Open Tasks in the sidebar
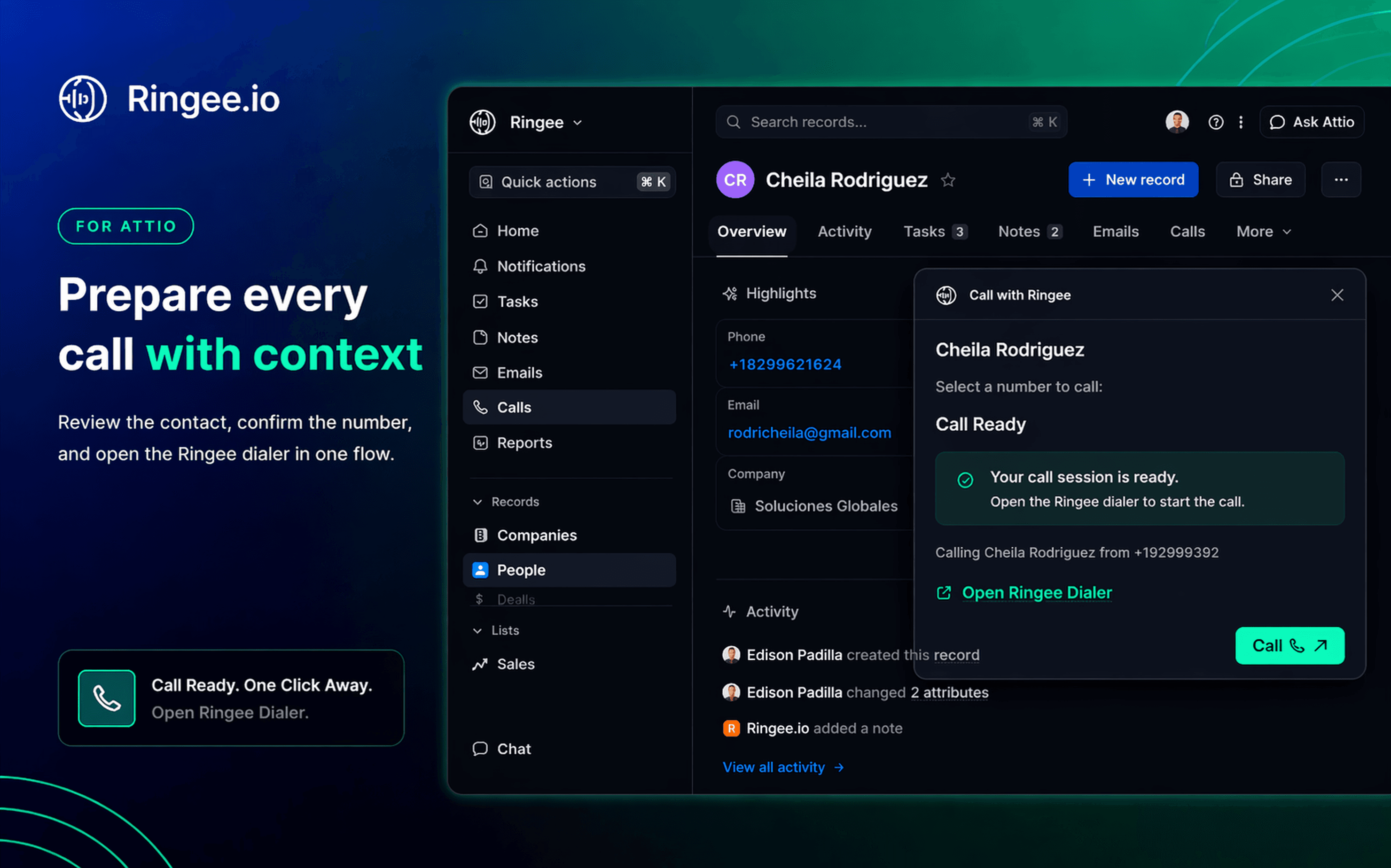Screen dimensions: 1391x868 (x=569, y=302)
